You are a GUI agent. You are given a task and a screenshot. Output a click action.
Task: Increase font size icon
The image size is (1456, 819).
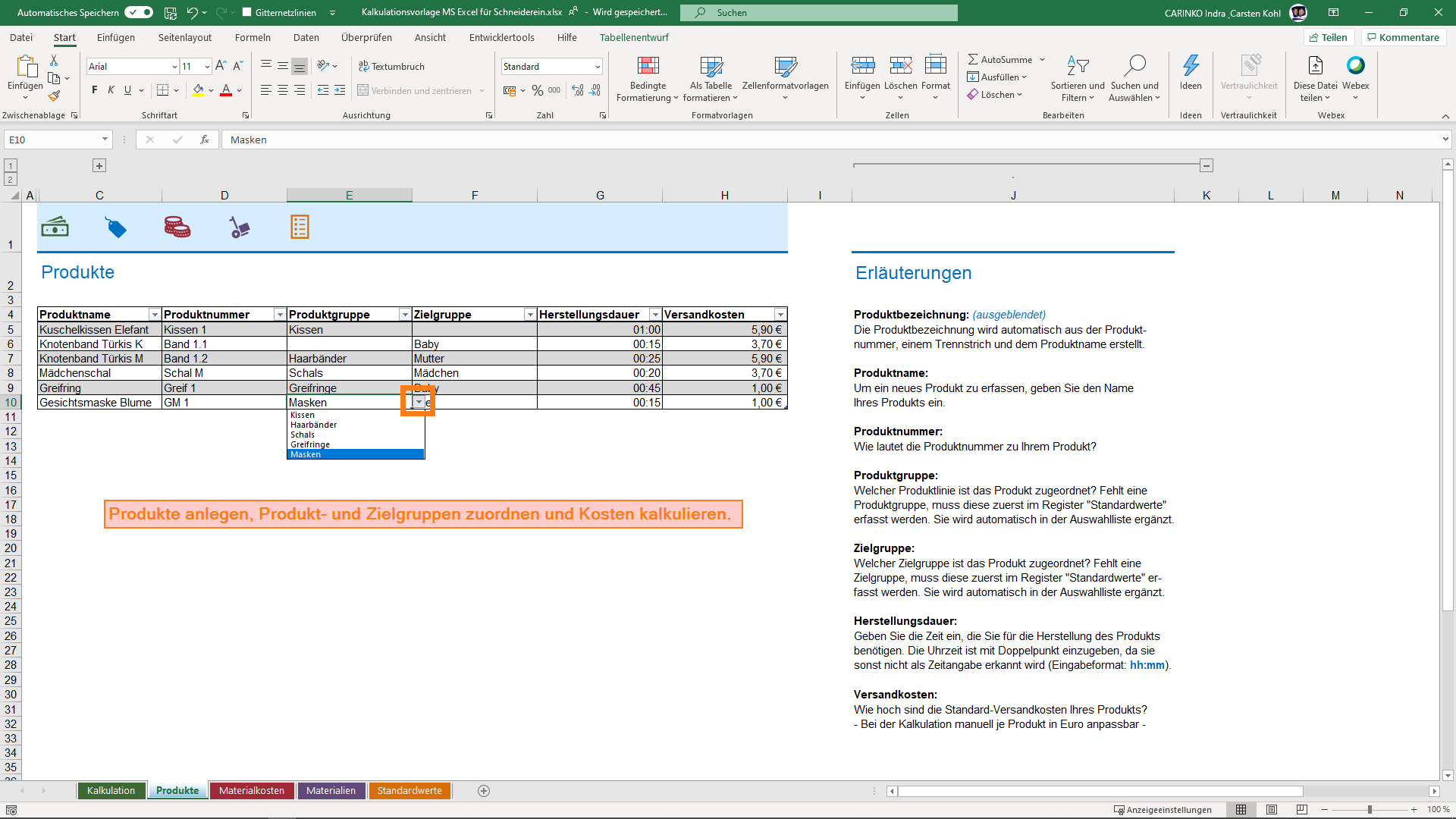pos(221,66)
